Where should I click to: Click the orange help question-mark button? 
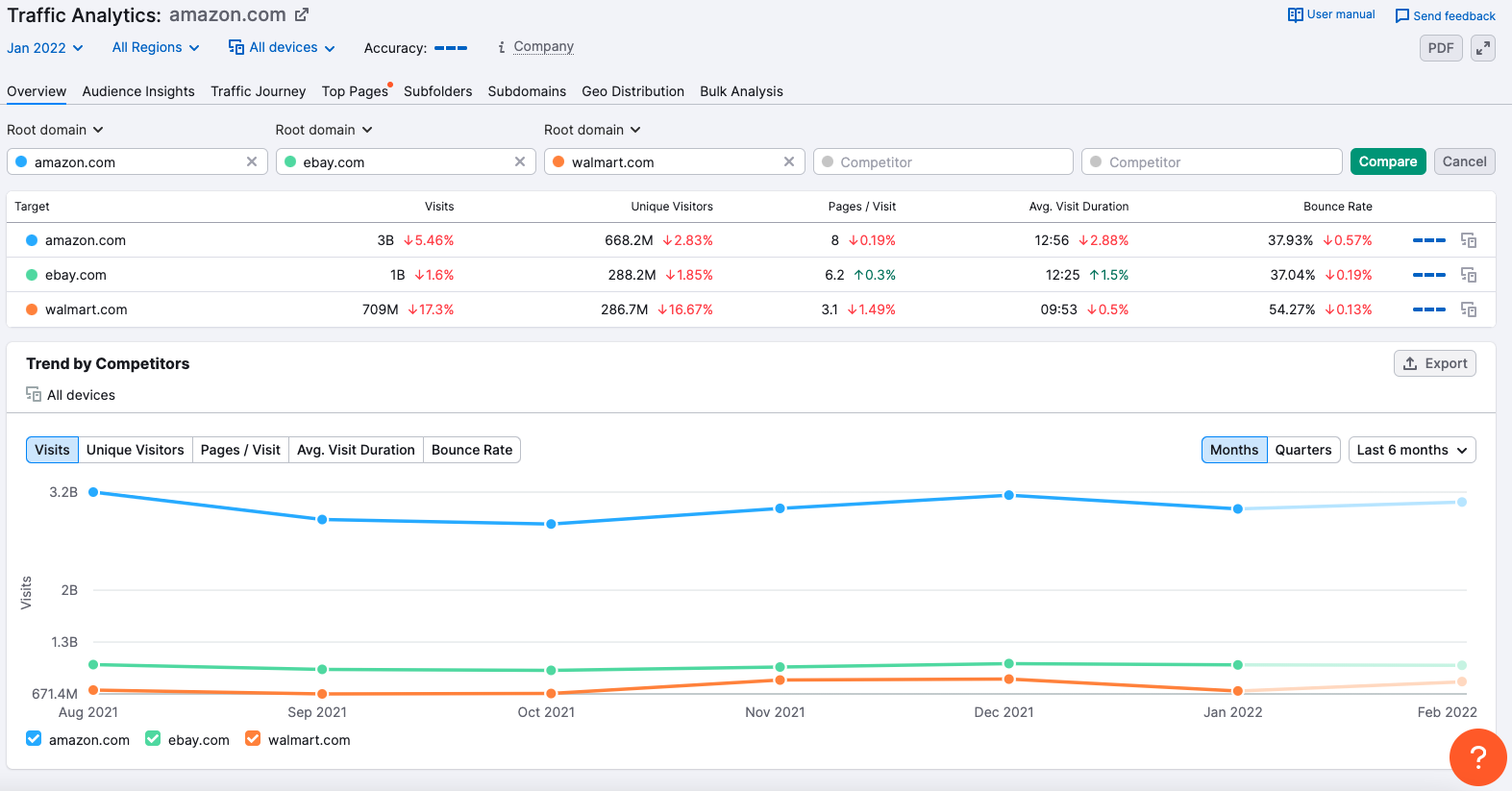tap(1478, 757)
